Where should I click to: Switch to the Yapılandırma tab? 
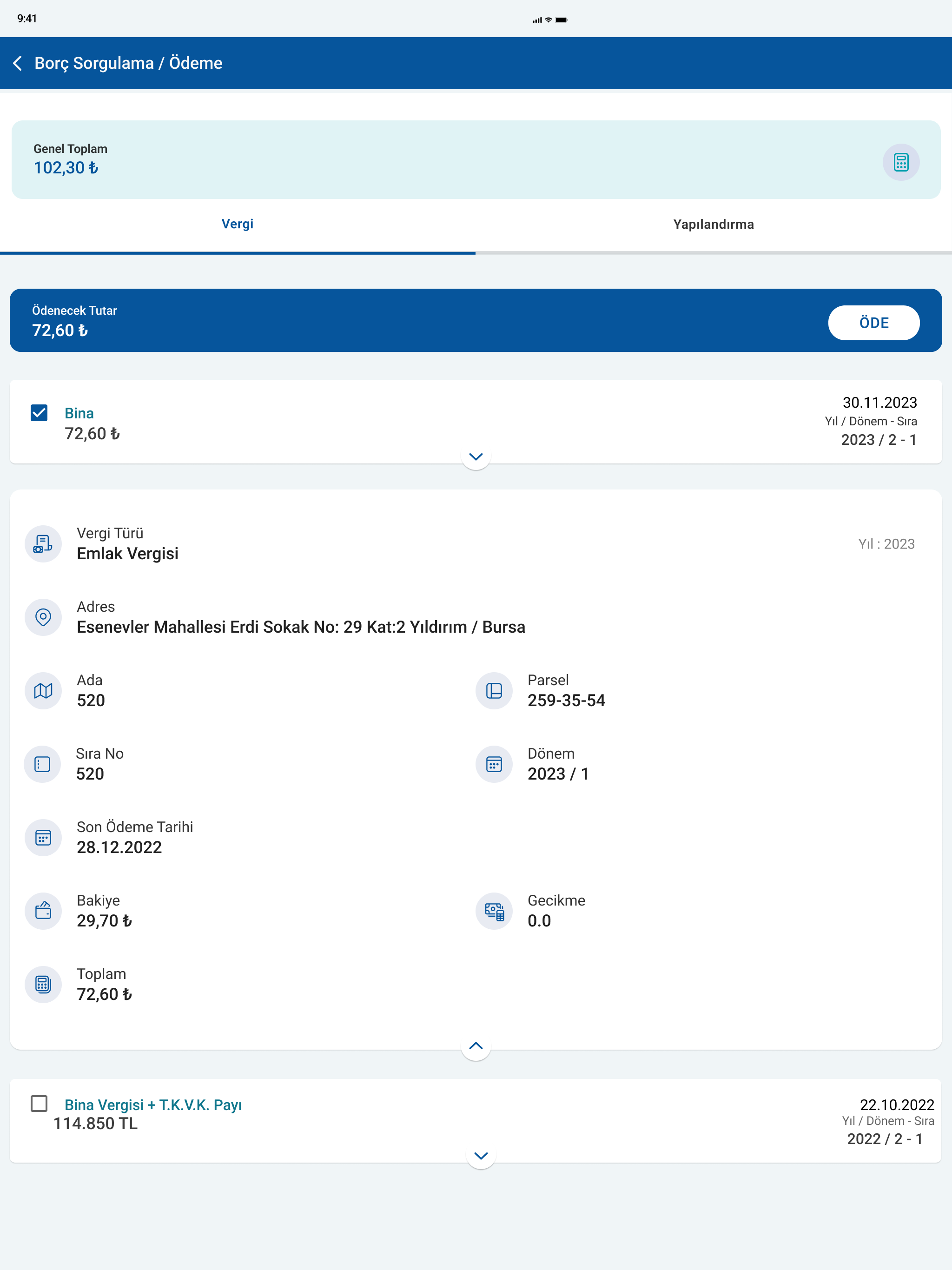point(714,225)
